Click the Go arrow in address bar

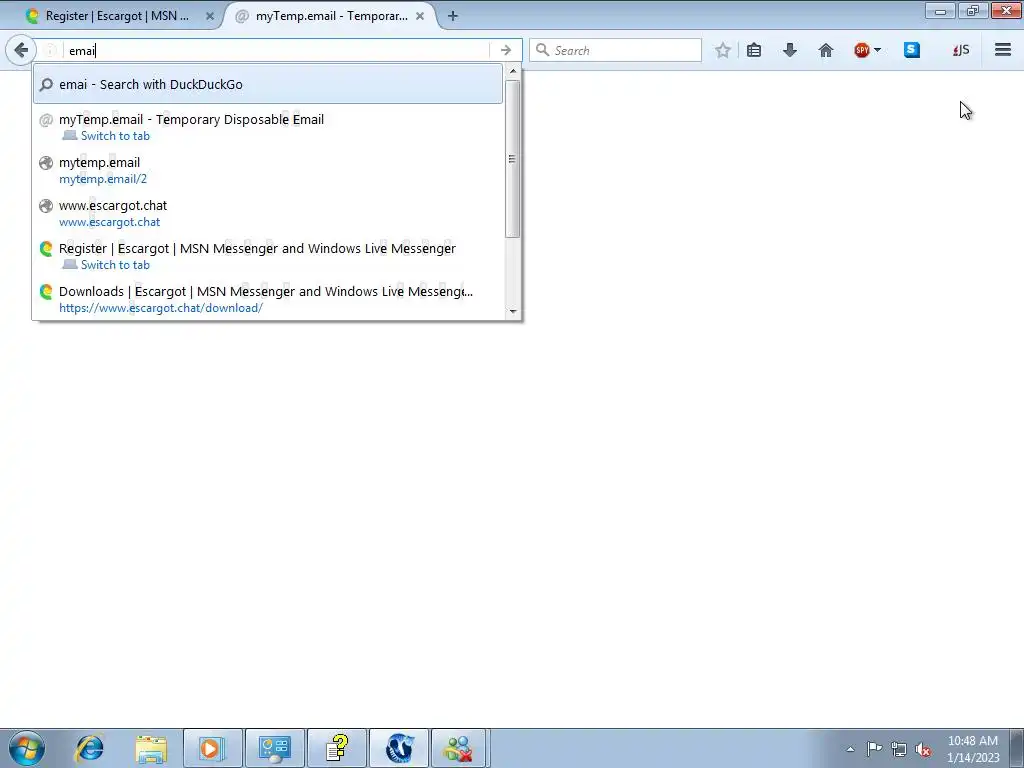coord(505,50)
